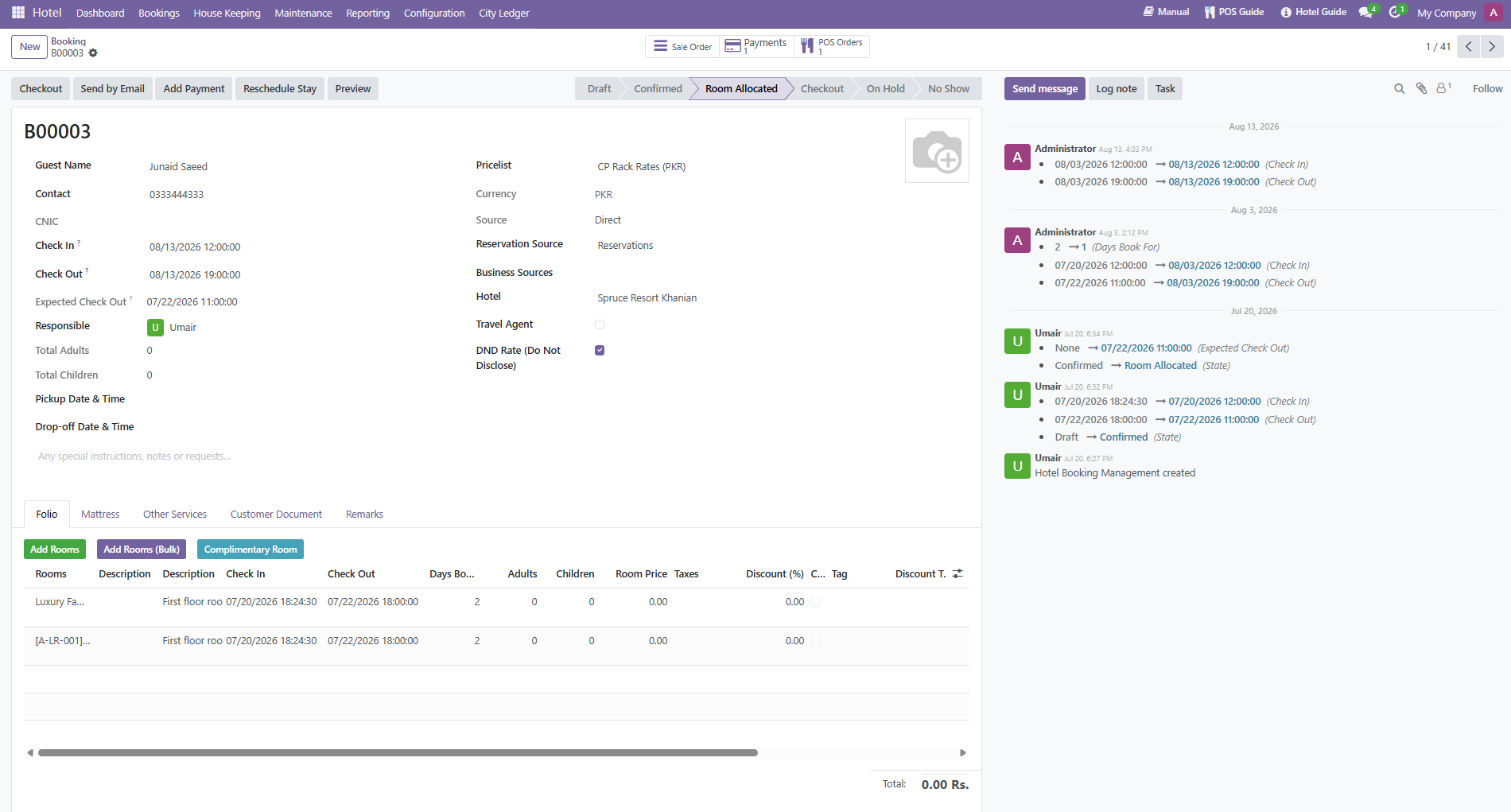1511x812 pixels.
Task: Show followers person icon
Action: coord(1443,88)
